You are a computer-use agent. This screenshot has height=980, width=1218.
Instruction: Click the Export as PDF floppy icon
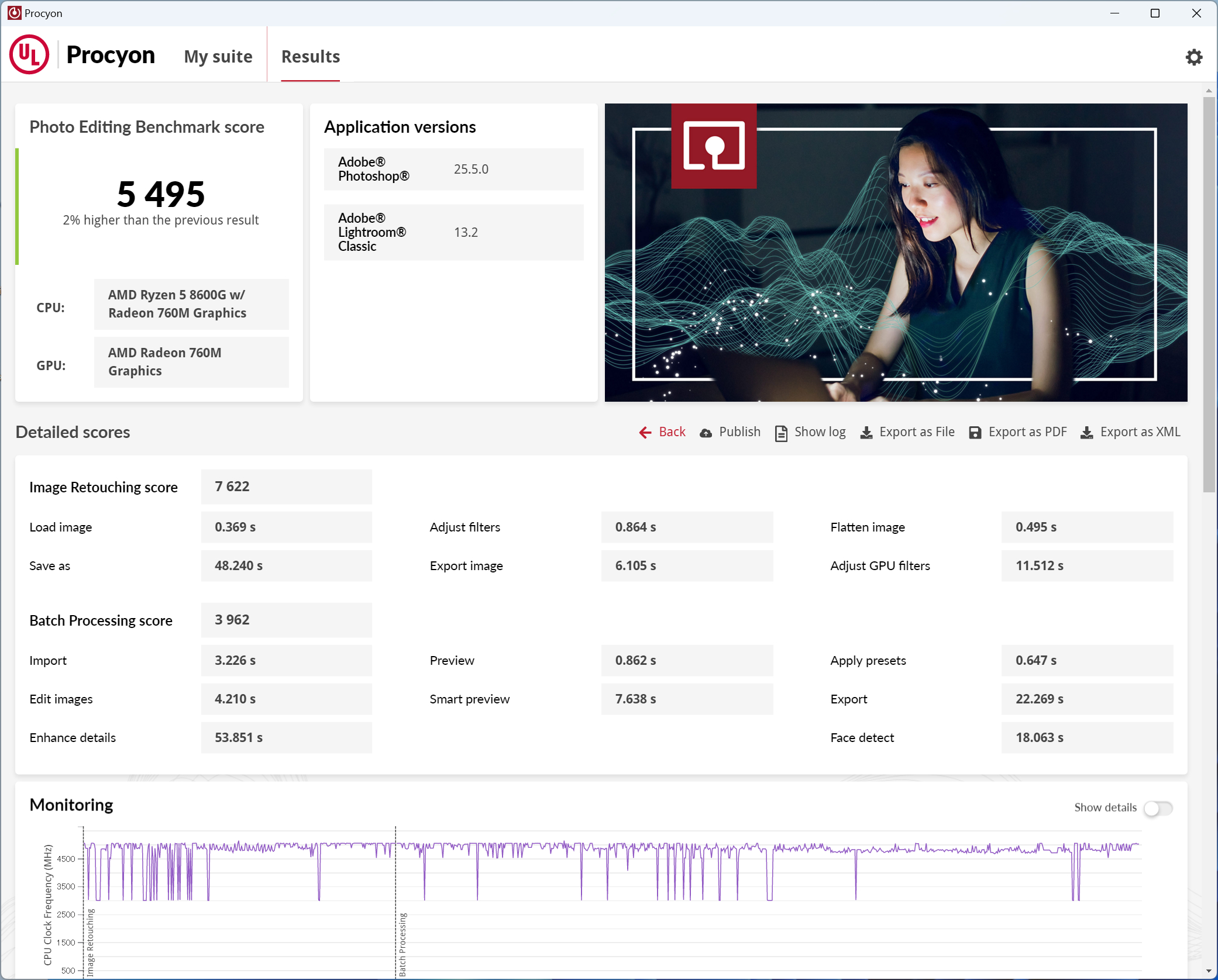(x=975, y=433)
